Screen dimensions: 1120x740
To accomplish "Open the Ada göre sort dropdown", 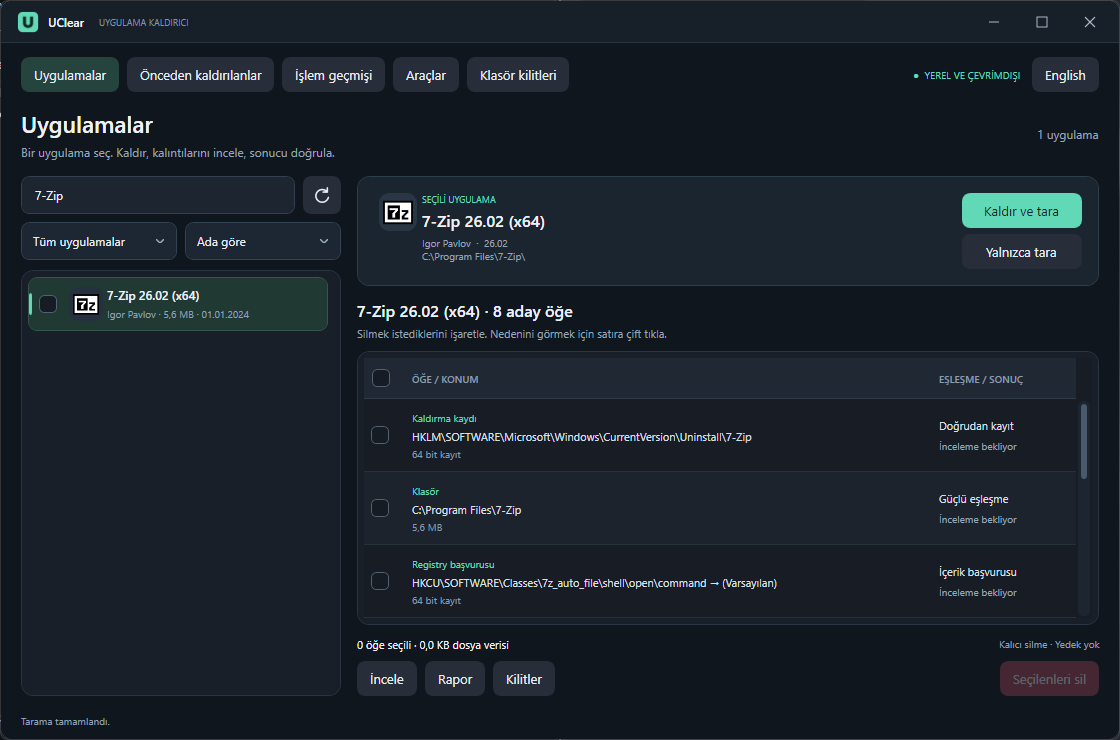I will (x=263, y=241).
